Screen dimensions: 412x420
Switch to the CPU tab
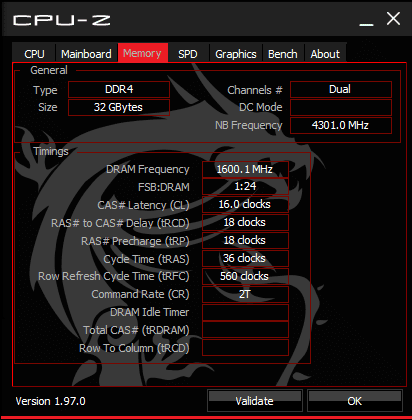pyautogui.click(x=34, y=53)
